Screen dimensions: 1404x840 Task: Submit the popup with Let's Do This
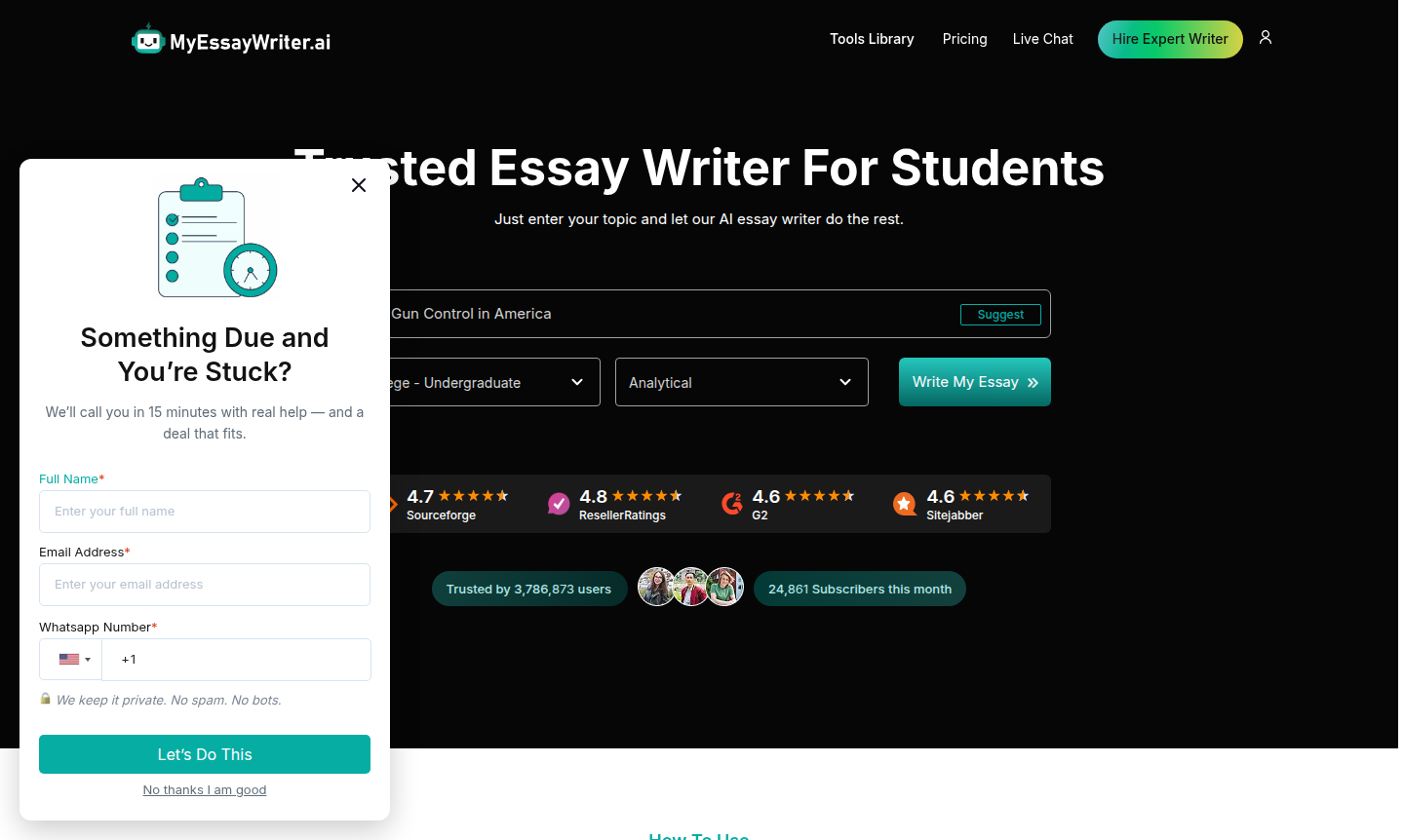[204, 753]
